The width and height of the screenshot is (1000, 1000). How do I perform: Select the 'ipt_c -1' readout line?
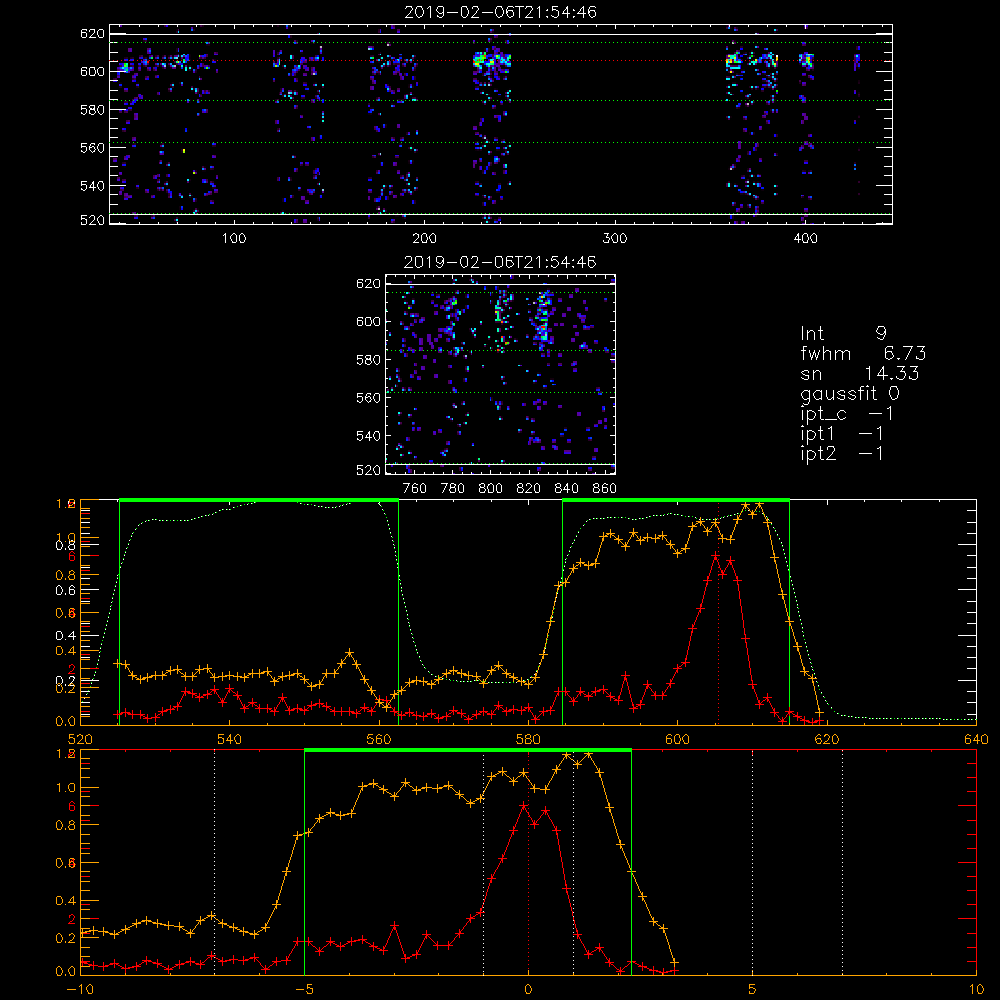(846, 414)
